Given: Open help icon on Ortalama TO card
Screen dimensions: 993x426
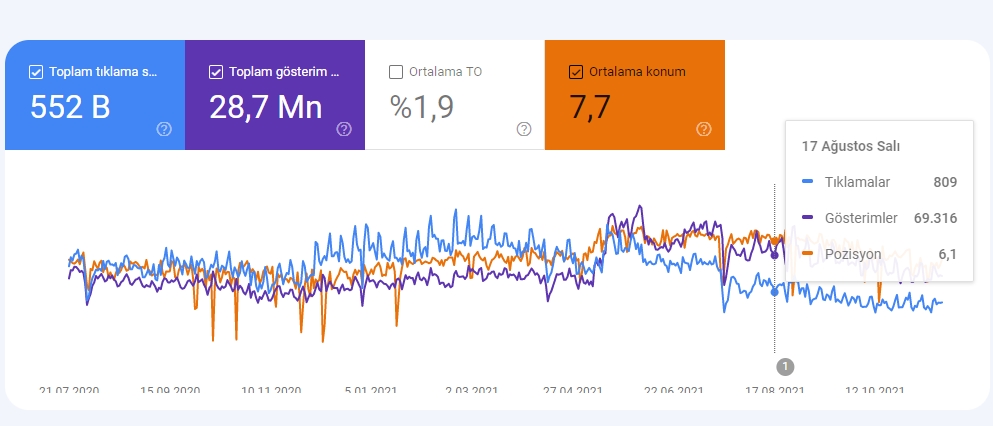Looking at the screenshot, I should point(524,129).
